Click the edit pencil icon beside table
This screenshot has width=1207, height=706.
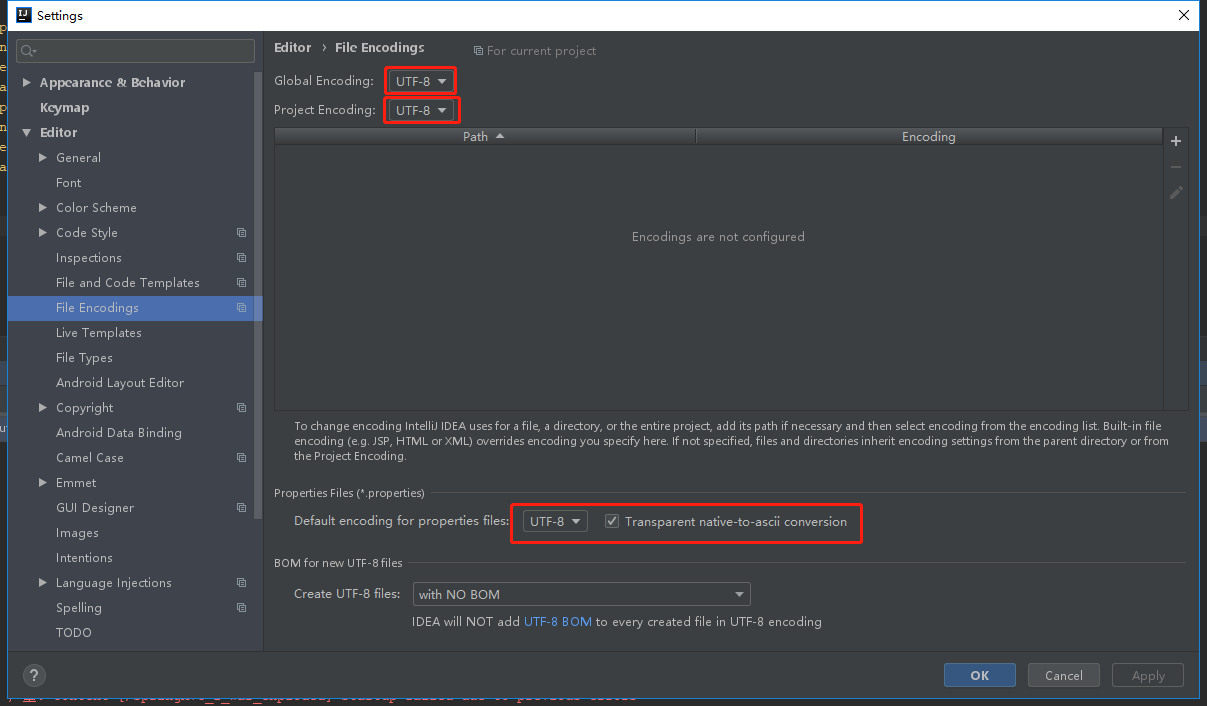pos(1176,192)
